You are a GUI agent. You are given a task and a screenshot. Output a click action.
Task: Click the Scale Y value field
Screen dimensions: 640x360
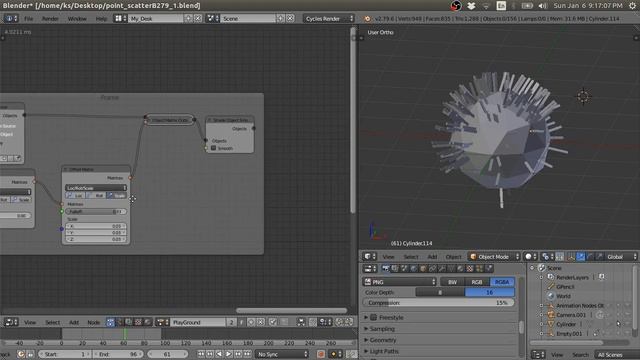pyautogui.click(x=96, y=233)
